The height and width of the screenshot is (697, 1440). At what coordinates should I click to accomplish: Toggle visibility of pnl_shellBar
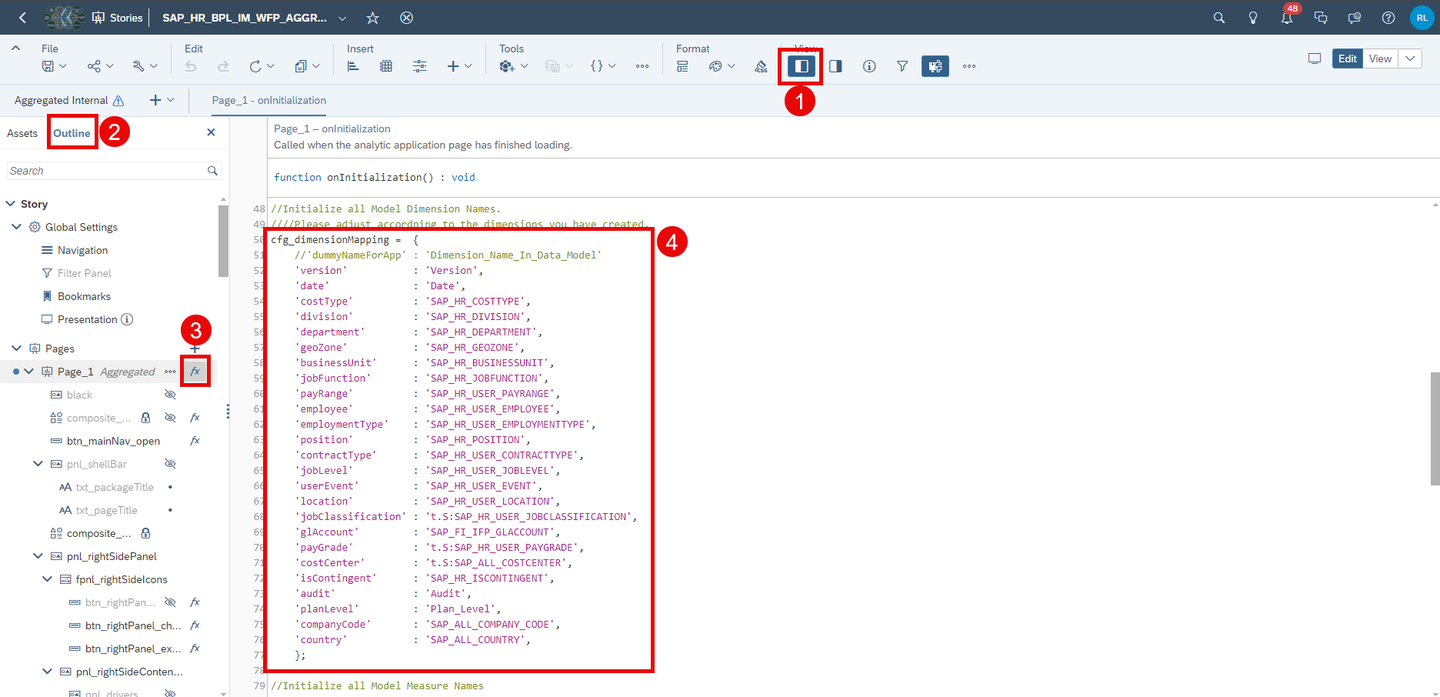pyautogui.click(x=170, y=464)
